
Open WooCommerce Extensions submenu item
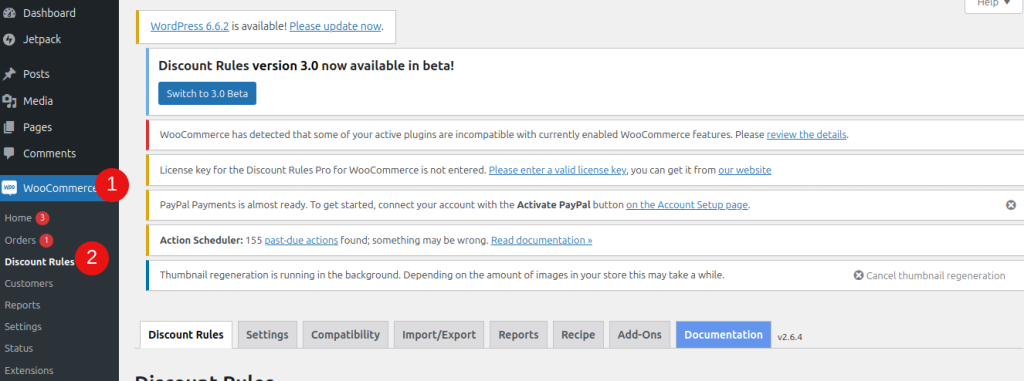pos(29,370)
